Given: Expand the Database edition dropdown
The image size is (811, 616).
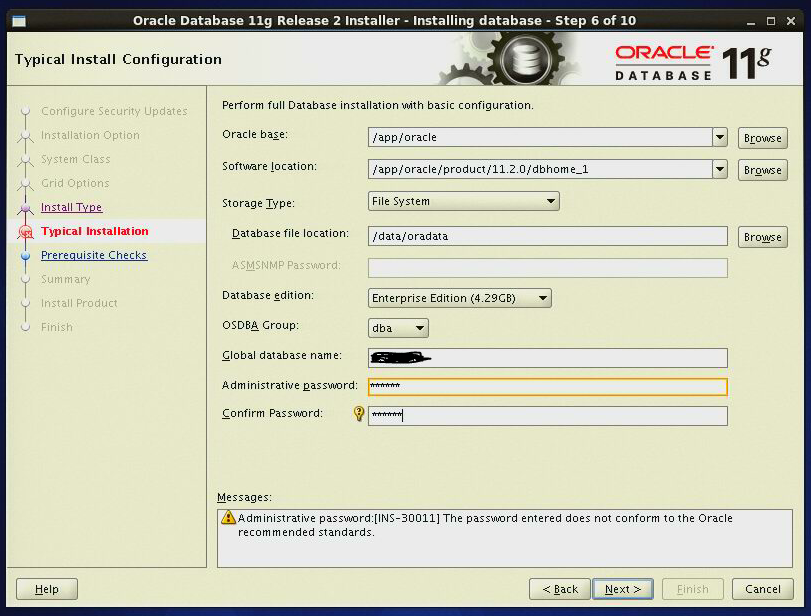Looking at the screenshot, I should 459,298.
